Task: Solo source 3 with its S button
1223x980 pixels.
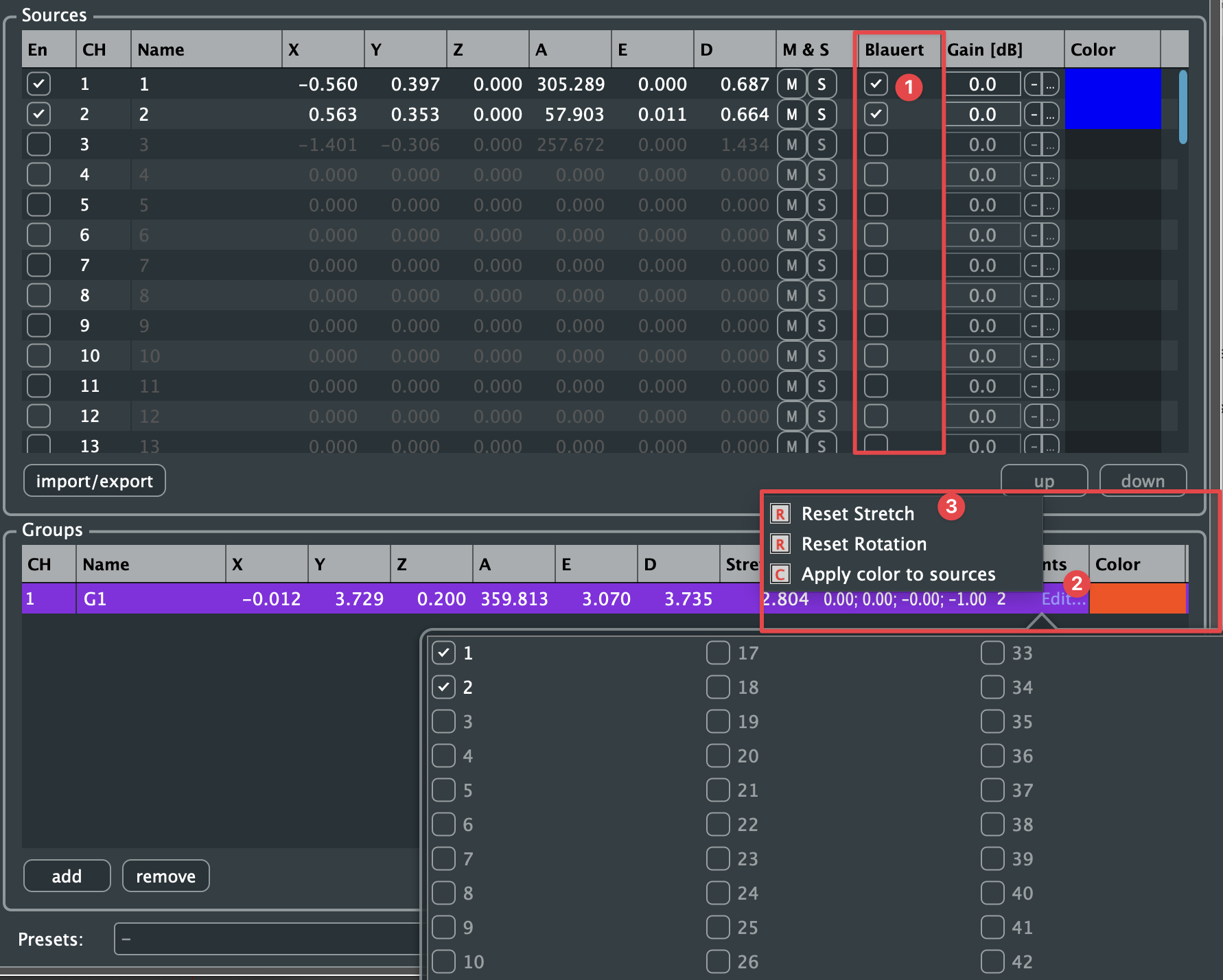Action: point(822,145)
